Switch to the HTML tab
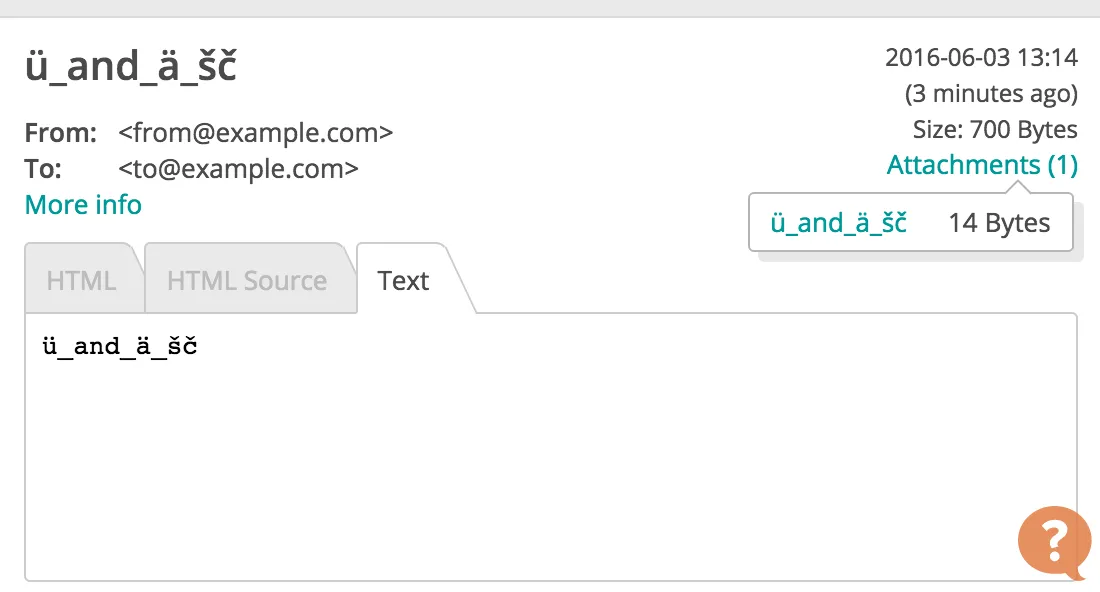The image size is (1100, 592). (82, 281)
